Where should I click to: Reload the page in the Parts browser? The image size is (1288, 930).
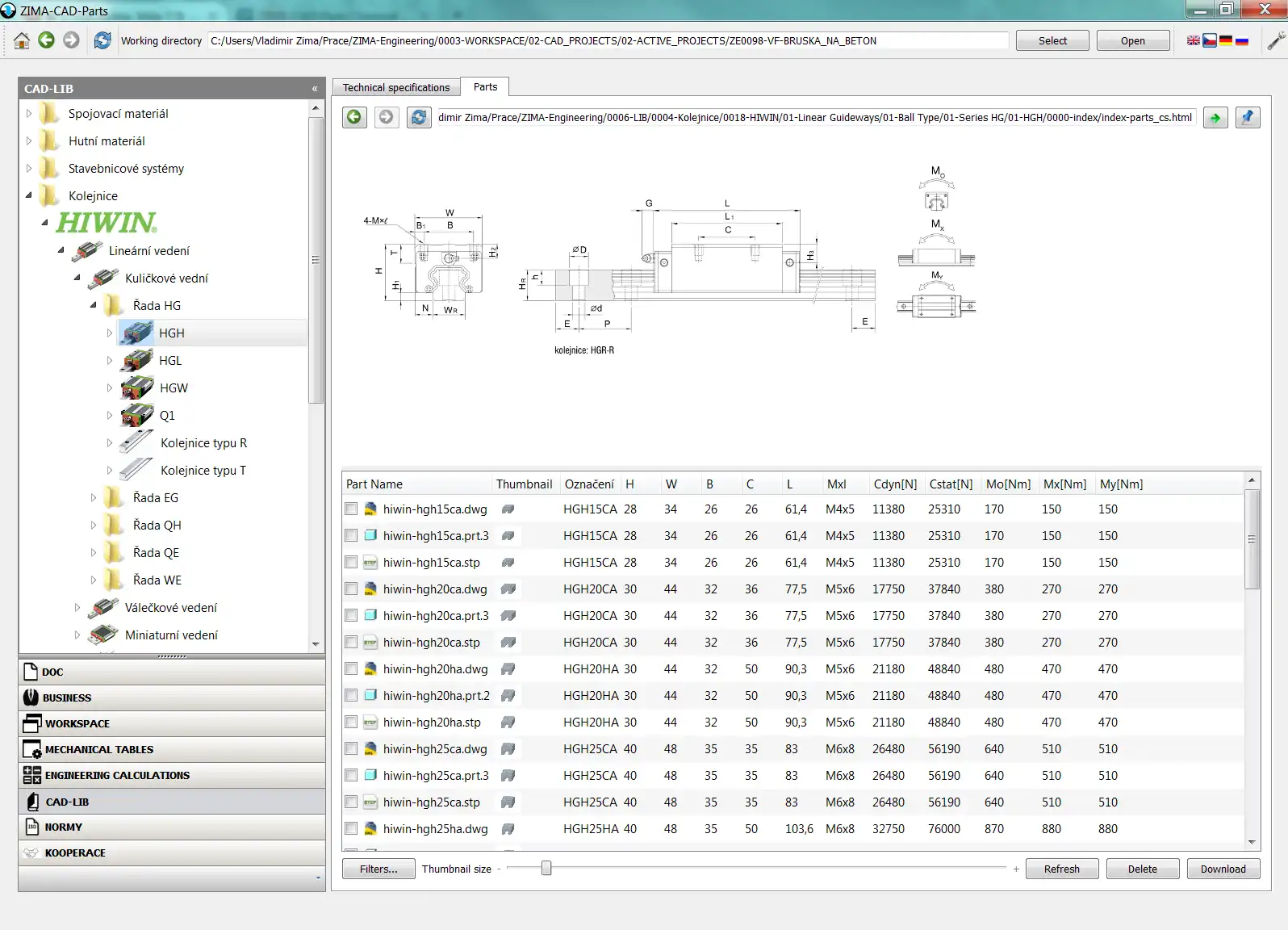(419, 117)
